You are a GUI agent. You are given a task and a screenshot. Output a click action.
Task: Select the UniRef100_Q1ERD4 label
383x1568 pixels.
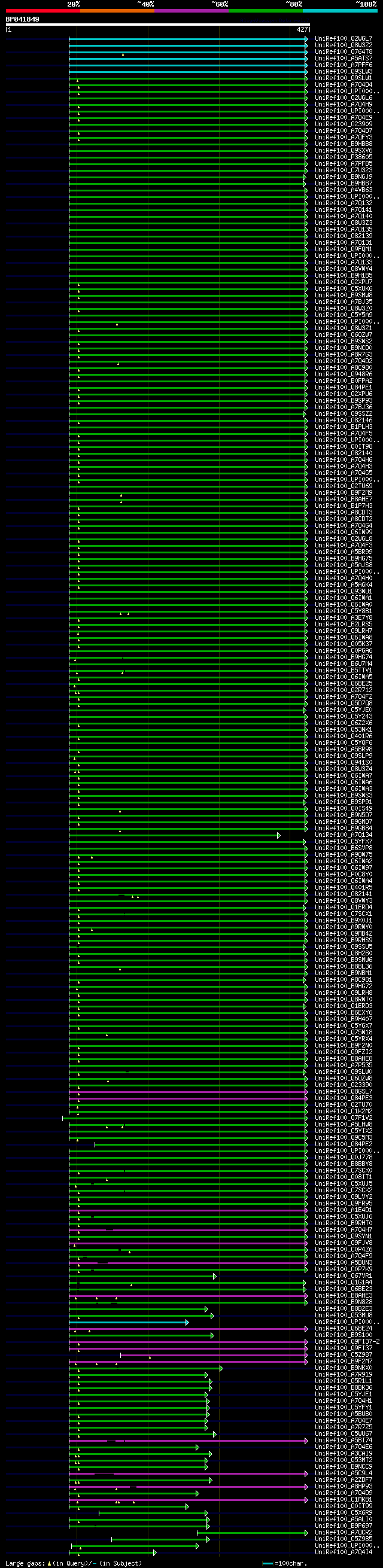pyautogui.click(x=344, y=908)
